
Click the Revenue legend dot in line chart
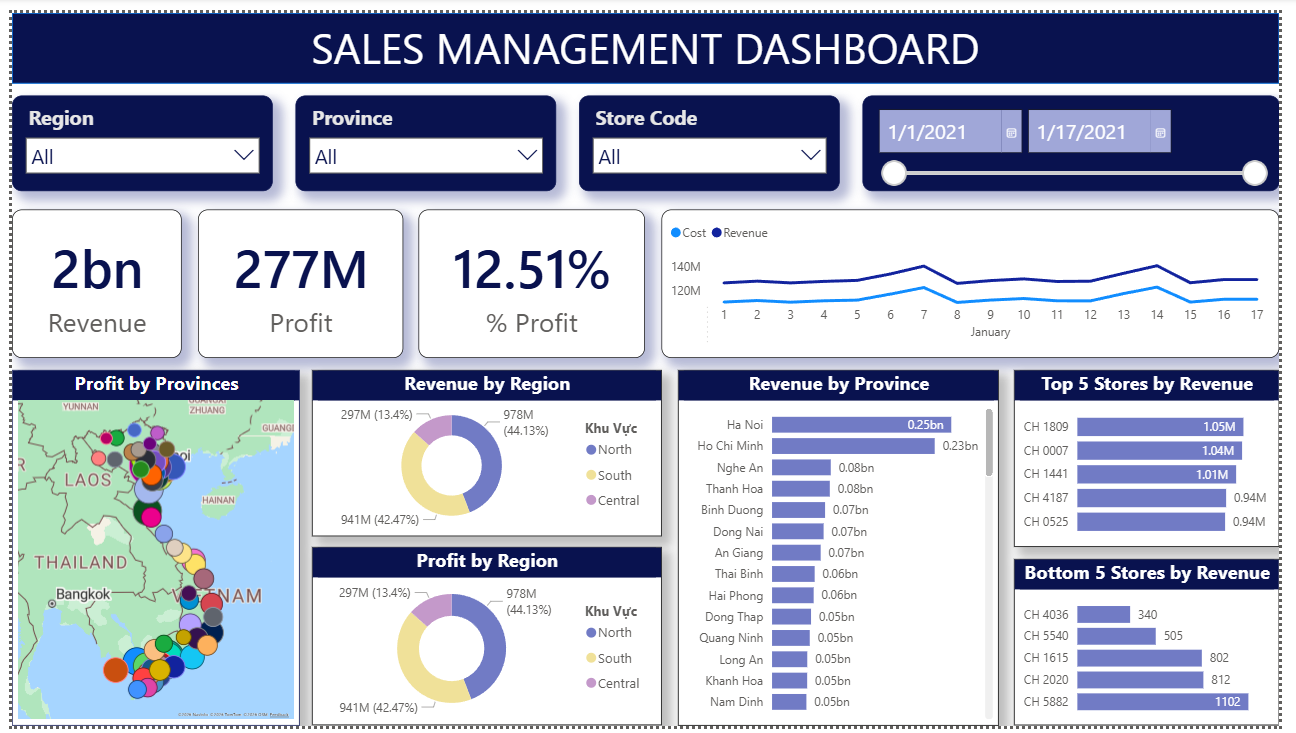point(716,233)
